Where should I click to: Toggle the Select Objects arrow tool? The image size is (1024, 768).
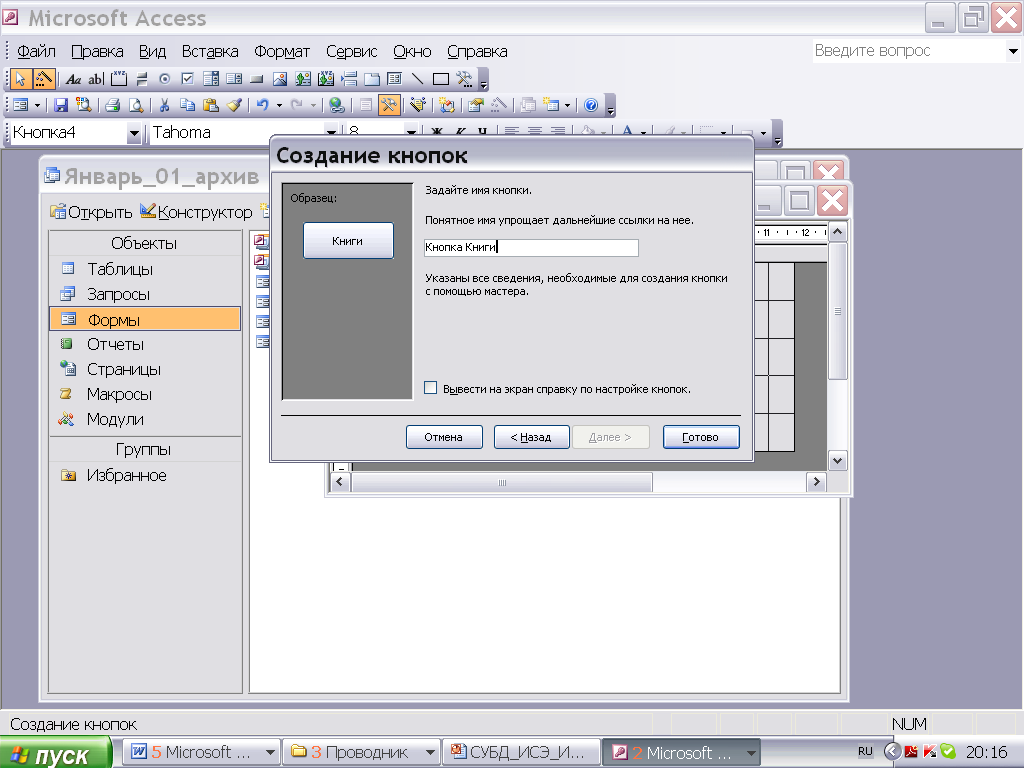click(x=20, y=80)
